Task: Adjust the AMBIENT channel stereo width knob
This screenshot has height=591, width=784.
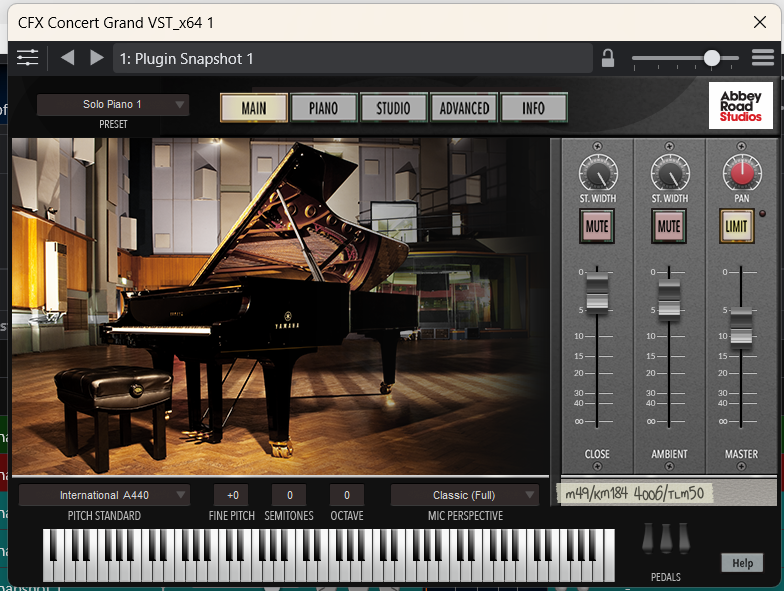Action: (x=670, y=174)
